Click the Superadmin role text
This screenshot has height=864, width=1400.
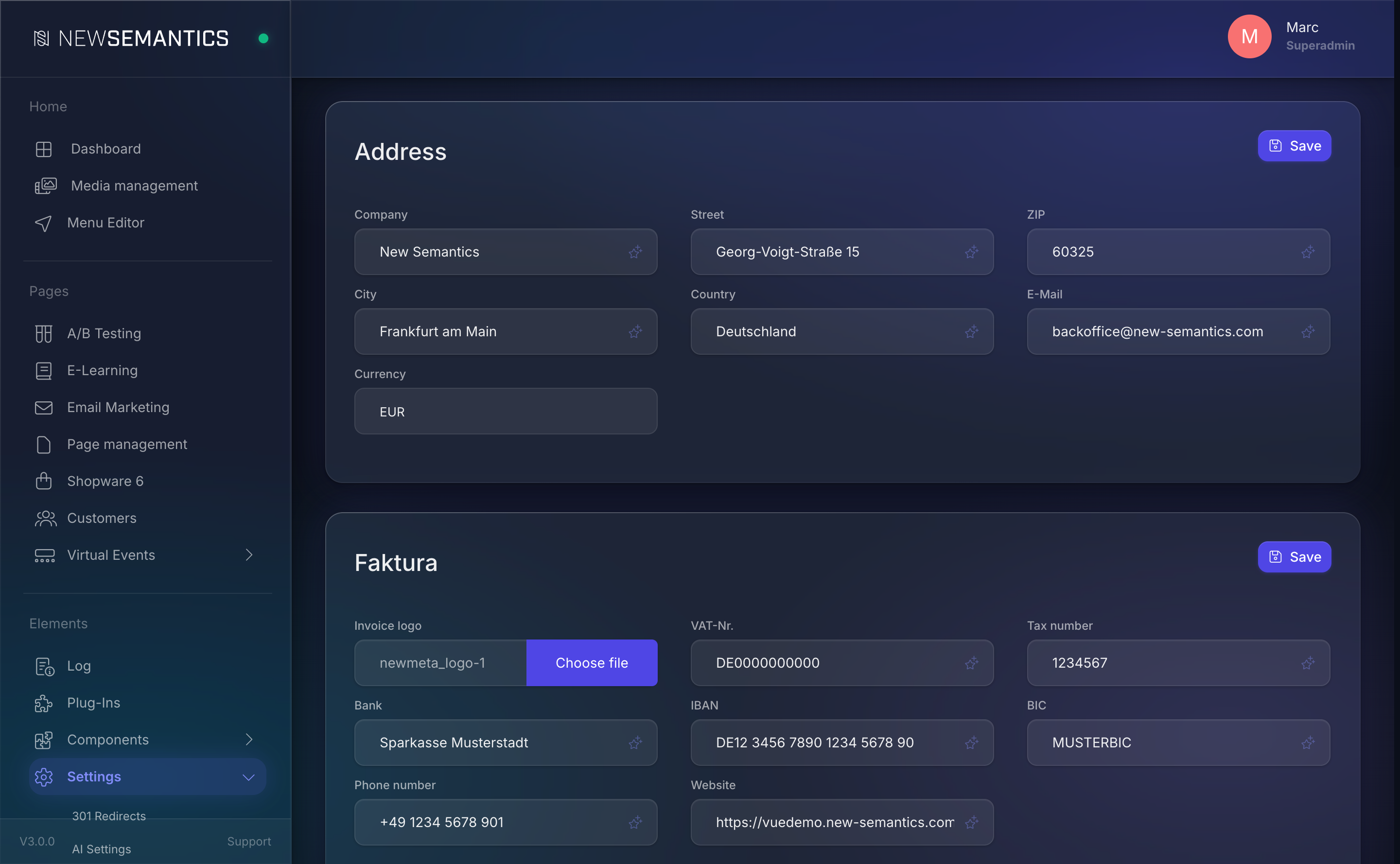[x=1320, y=46]
